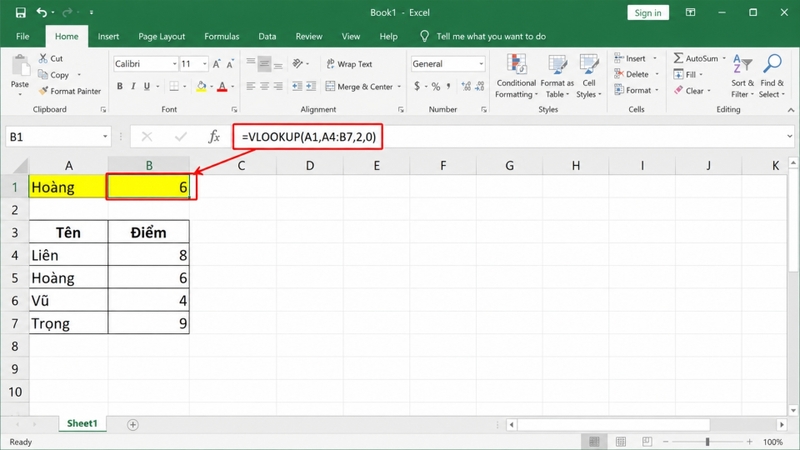Expand the font size dropdown
This screenshot has height=450, width=800.
coord(205,64)
